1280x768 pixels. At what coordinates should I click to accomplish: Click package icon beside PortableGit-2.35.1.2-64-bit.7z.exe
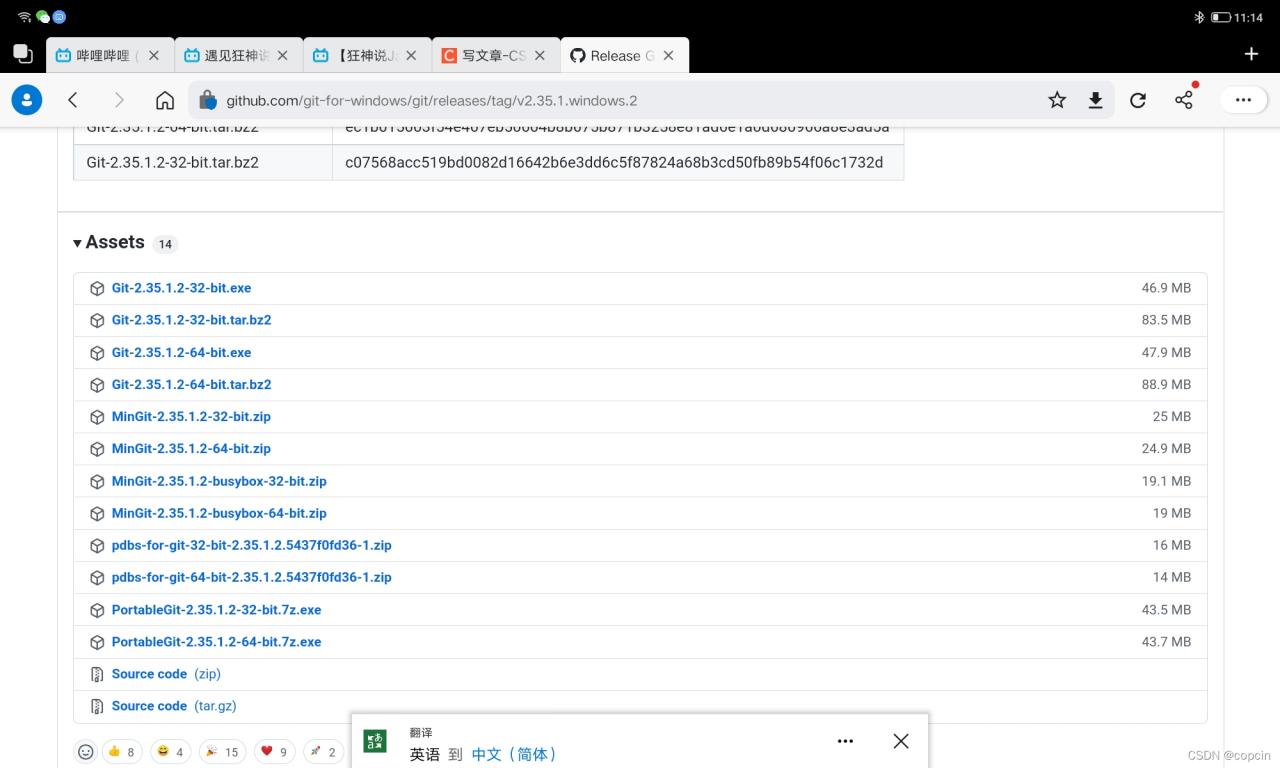click(97, 642)
